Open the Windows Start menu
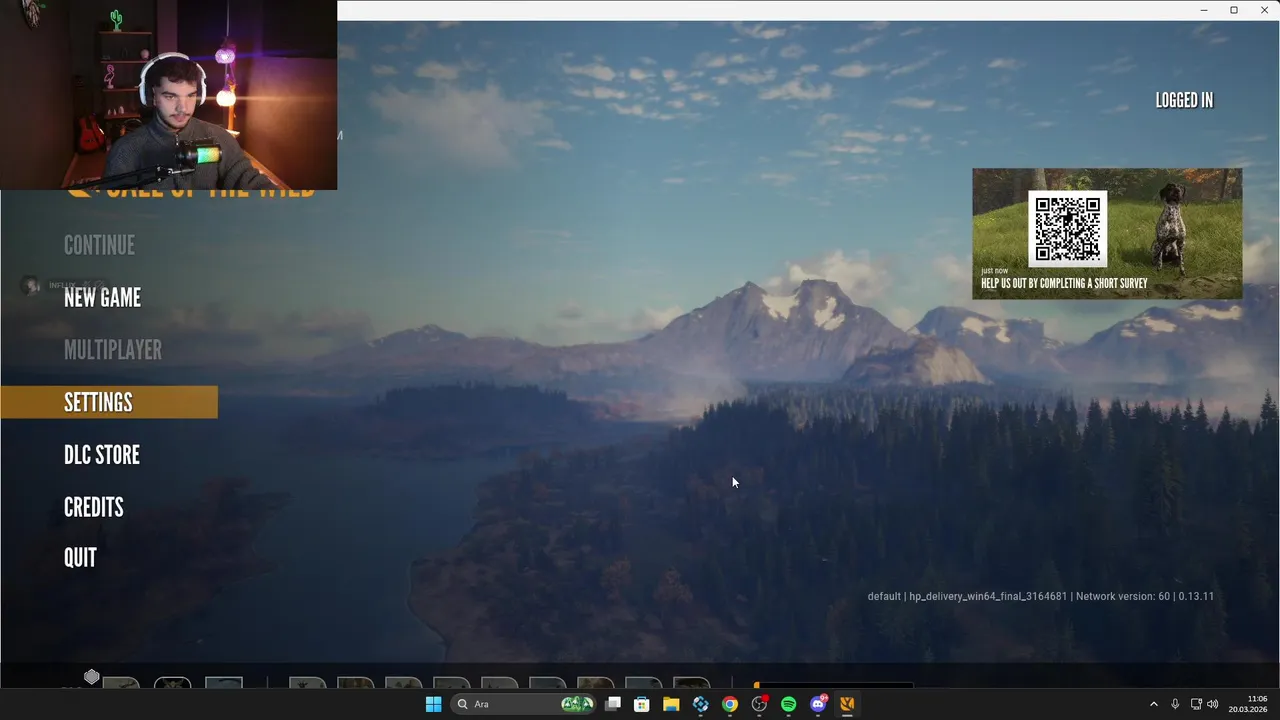The height and width of the screenshot is (720, 1280). [433, 704]
